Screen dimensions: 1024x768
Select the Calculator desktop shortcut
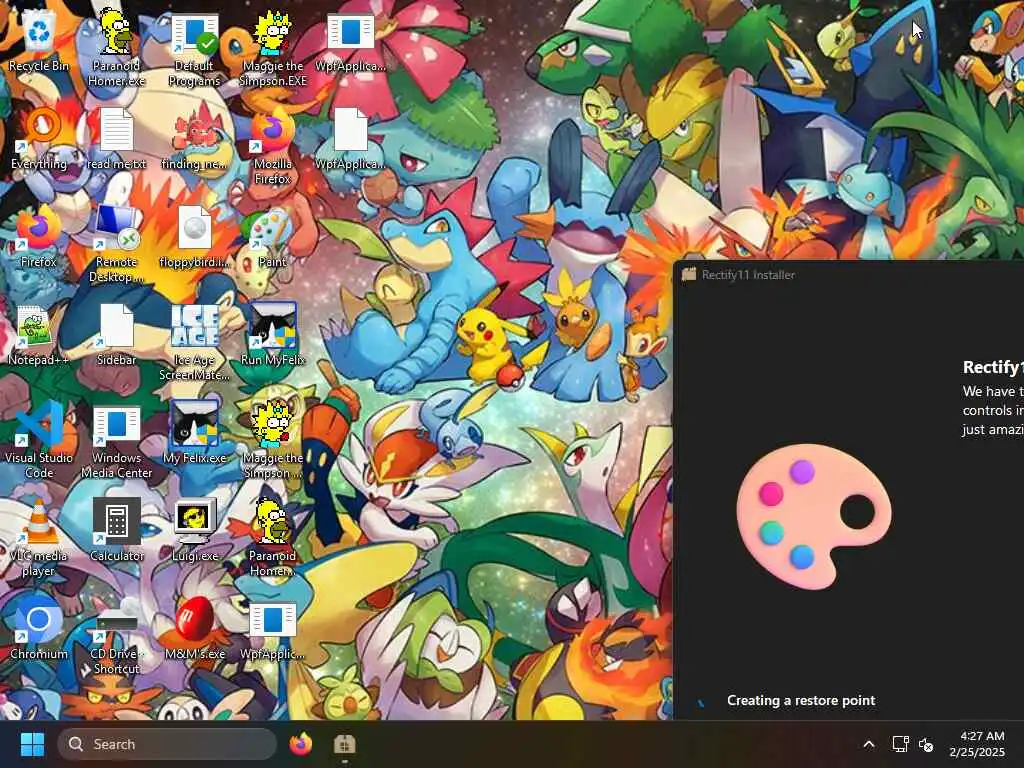(x=116, y=530)
